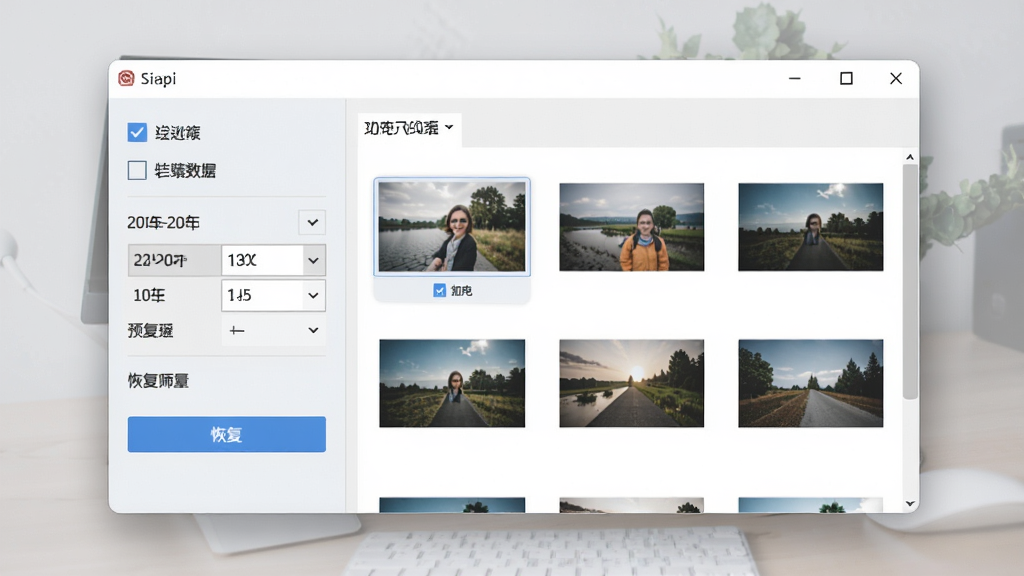Maximize the Siapi window
The image size is (1024, 576).
[846, 78]
